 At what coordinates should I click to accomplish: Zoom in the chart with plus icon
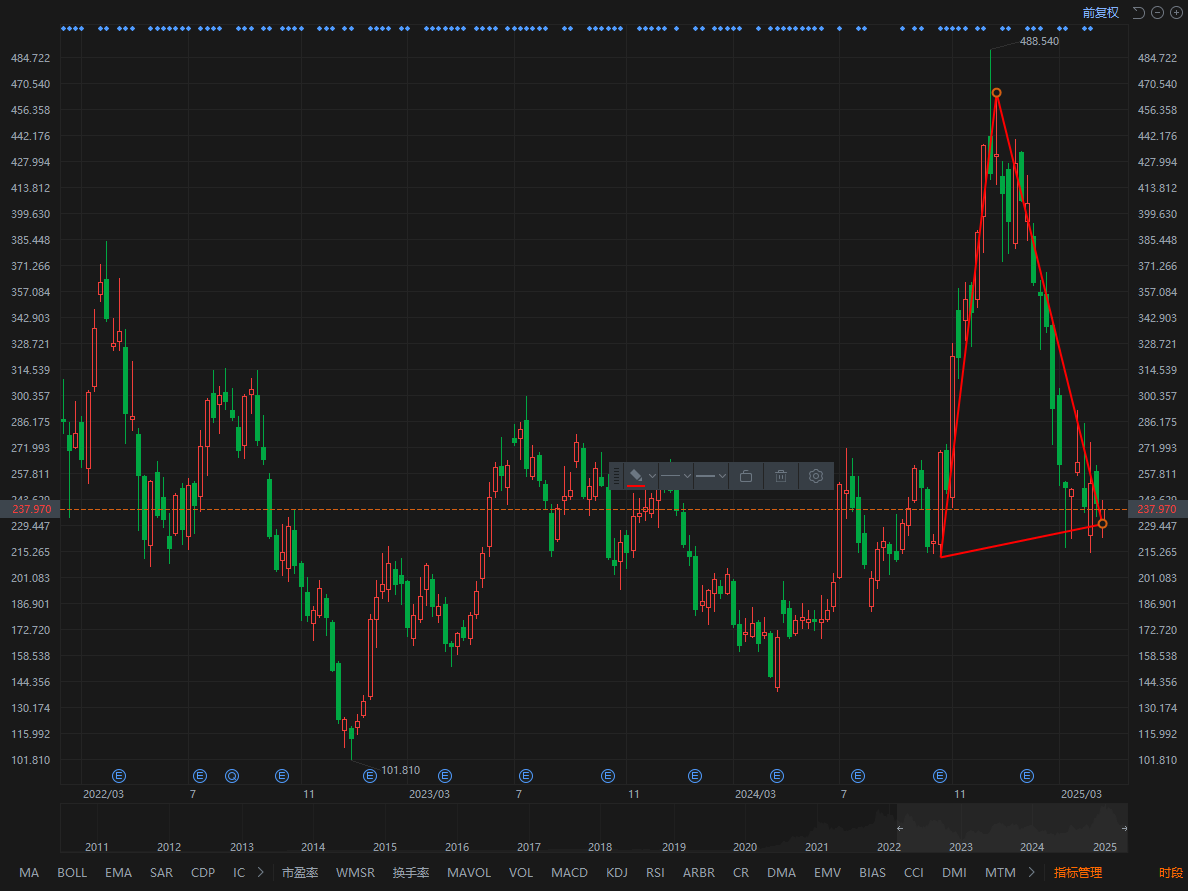[x=1176, y=12]
